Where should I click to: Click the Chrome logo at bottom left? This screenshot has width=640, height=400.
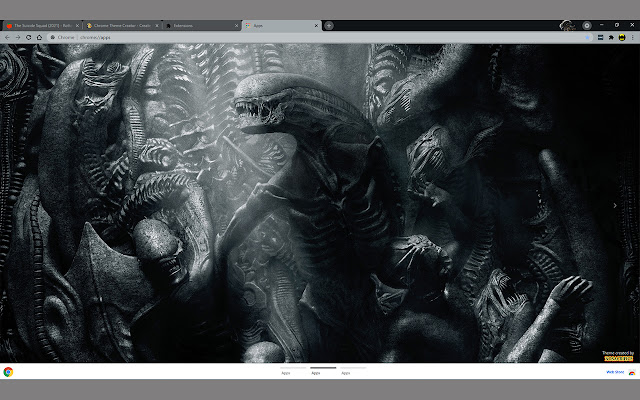click(x=8, y=372)
